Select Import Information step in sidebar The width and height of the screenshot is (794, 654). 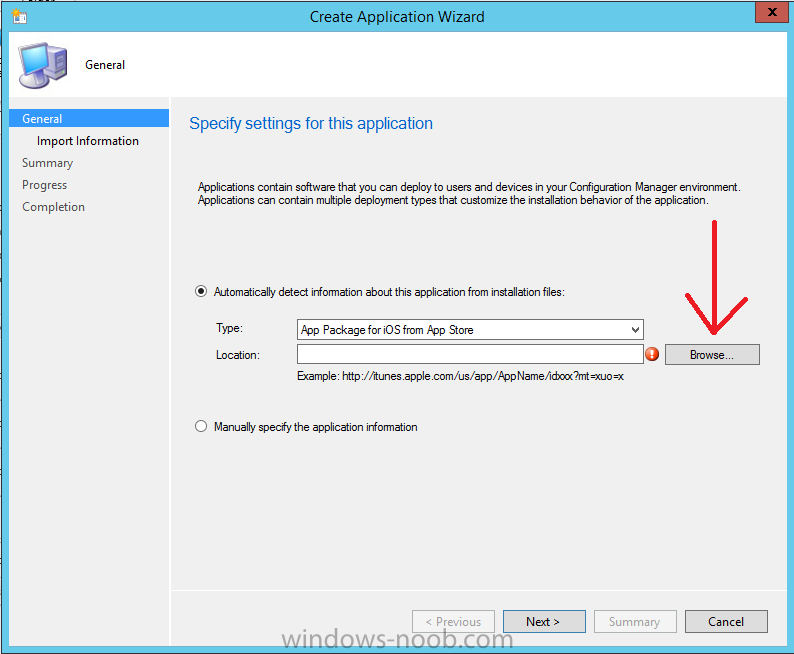coord(88,141)
